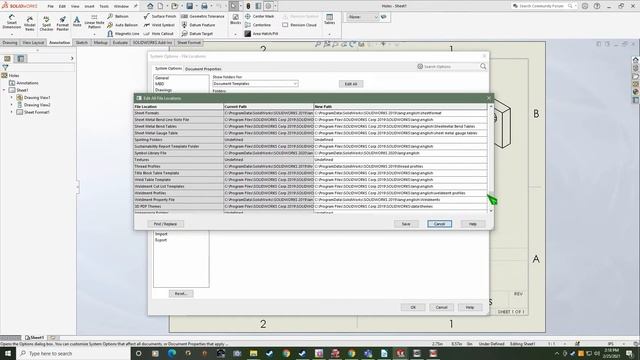
Task: Click the Save icon in top toolbar
Action: [x=189, y=6]
